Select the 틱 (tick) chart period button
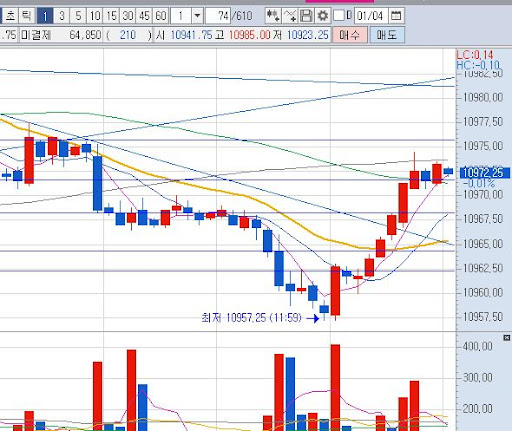The height and width of the screenshot is (431, 512). tap(27, 16)
